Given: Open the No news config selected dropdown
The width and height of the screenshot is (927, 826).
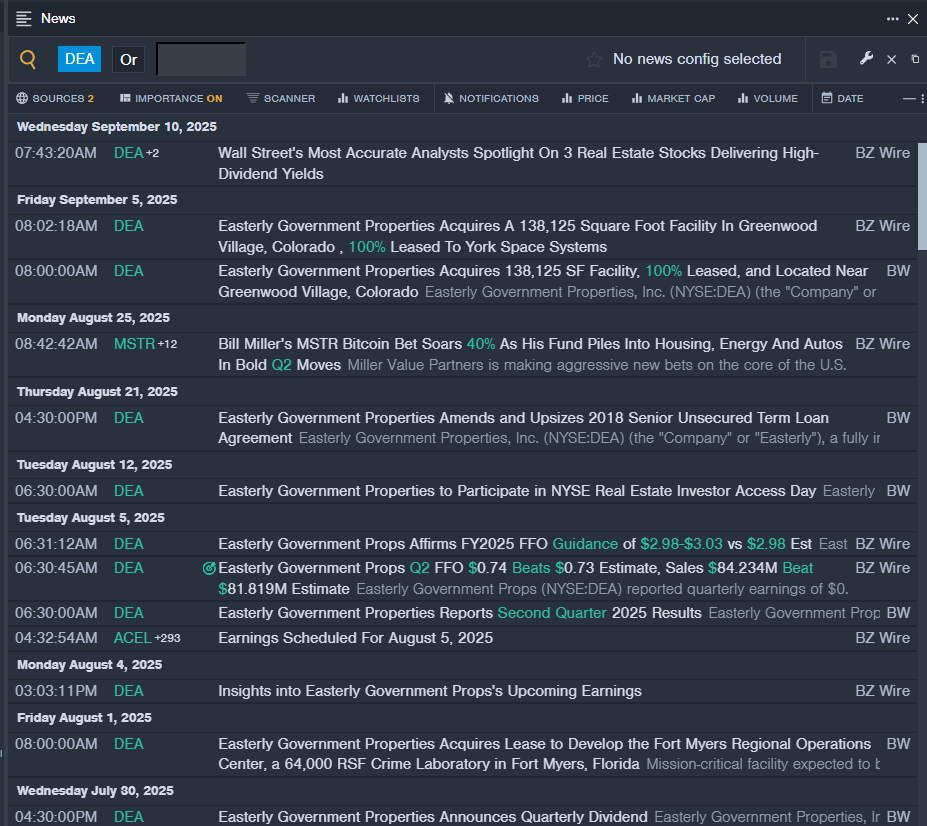Looking at the screenshot, I should (697, 59).
